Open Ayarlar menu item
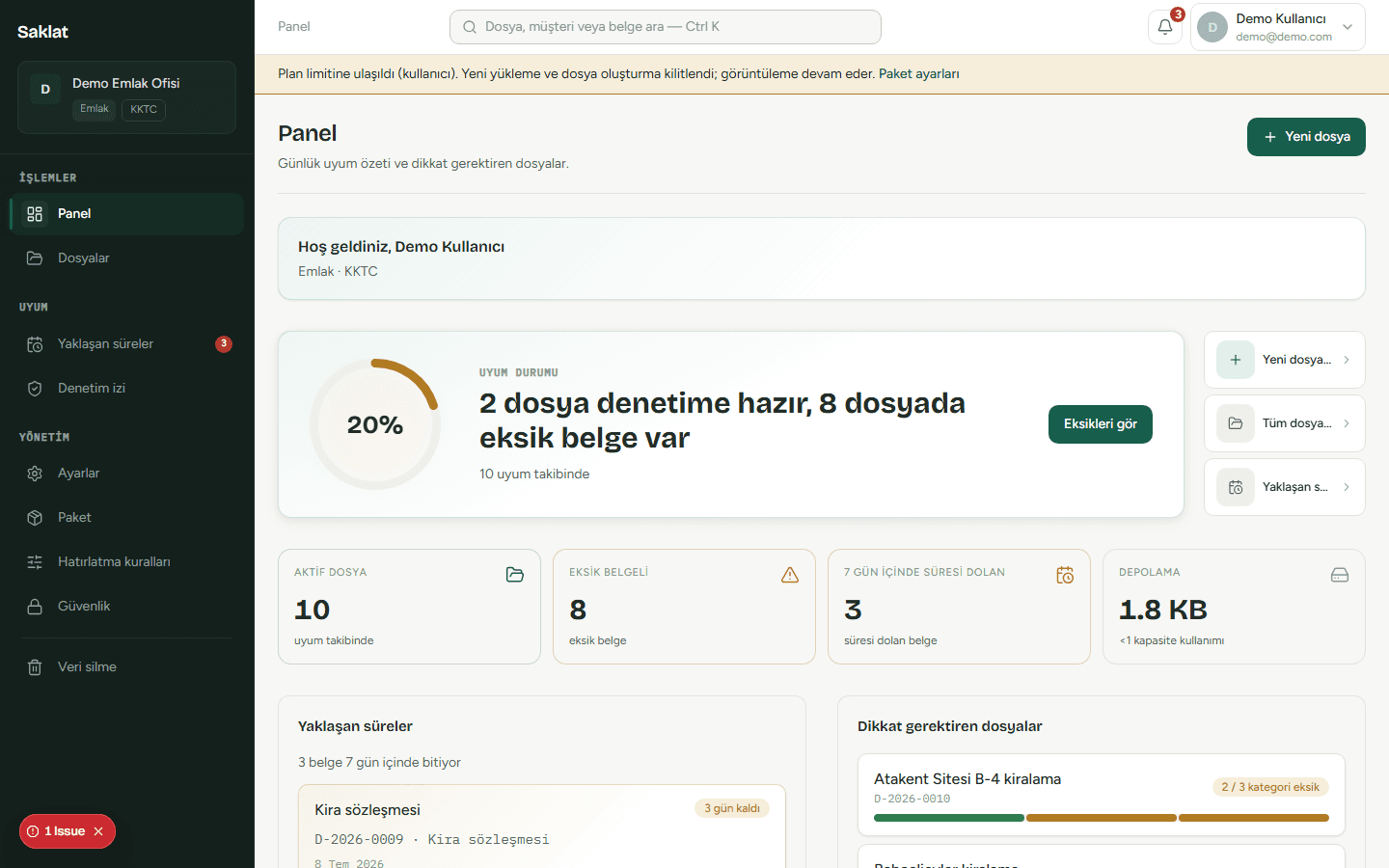1389x868 pixels. (x=126, y=474)
